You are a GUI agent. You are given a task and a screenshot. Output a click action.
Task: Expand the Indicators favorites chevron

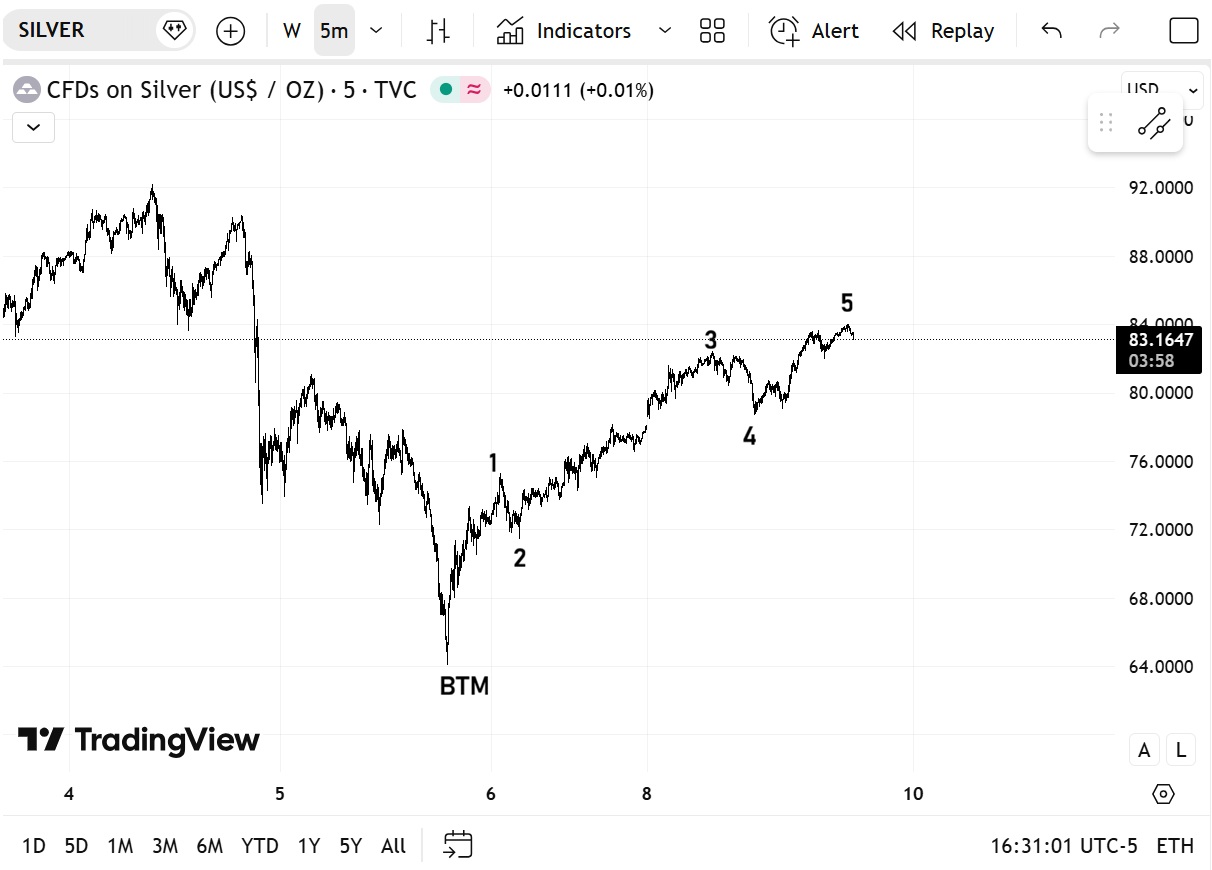(x=665, y=31)
